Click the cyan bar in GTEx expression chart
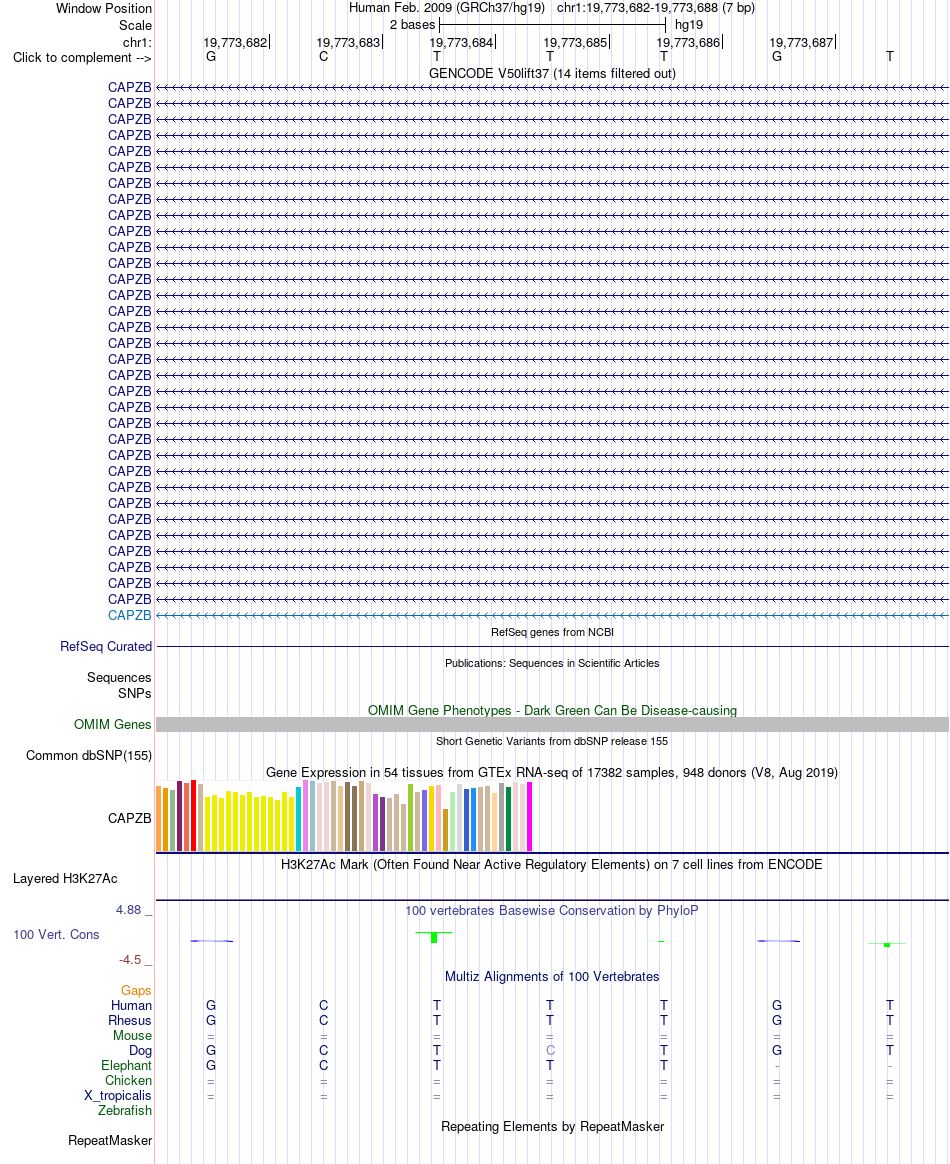The image size is (950, 1164). 298,819
